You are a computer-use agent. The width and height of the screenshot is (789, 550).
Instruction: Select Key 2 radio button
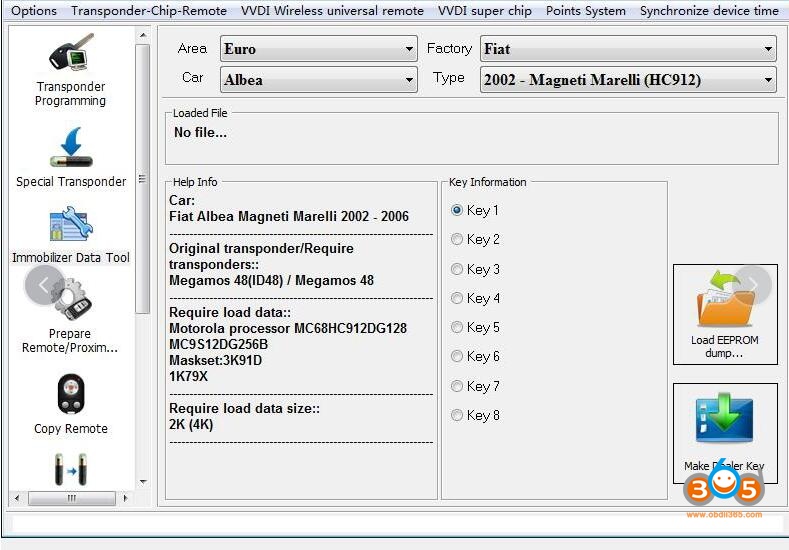456,239
